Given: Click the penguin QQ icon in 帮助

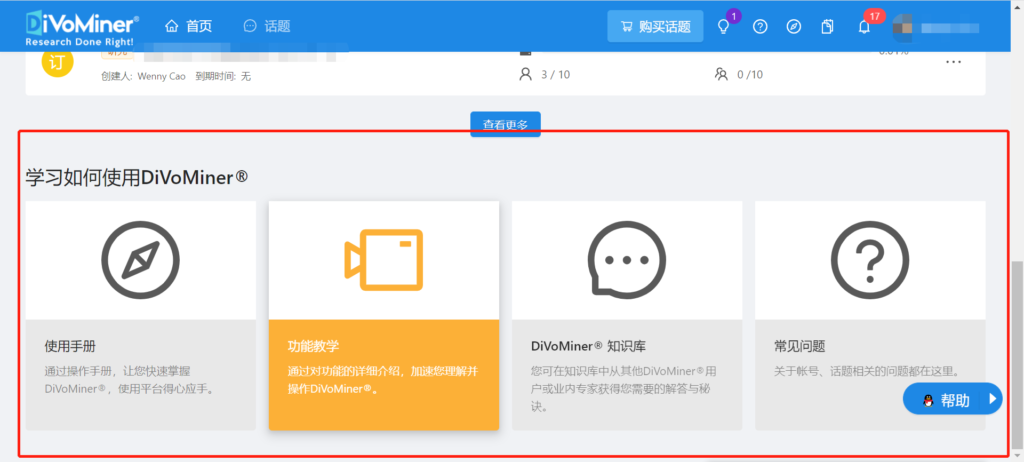Looking at the screenshot, I should coord(928,401).
